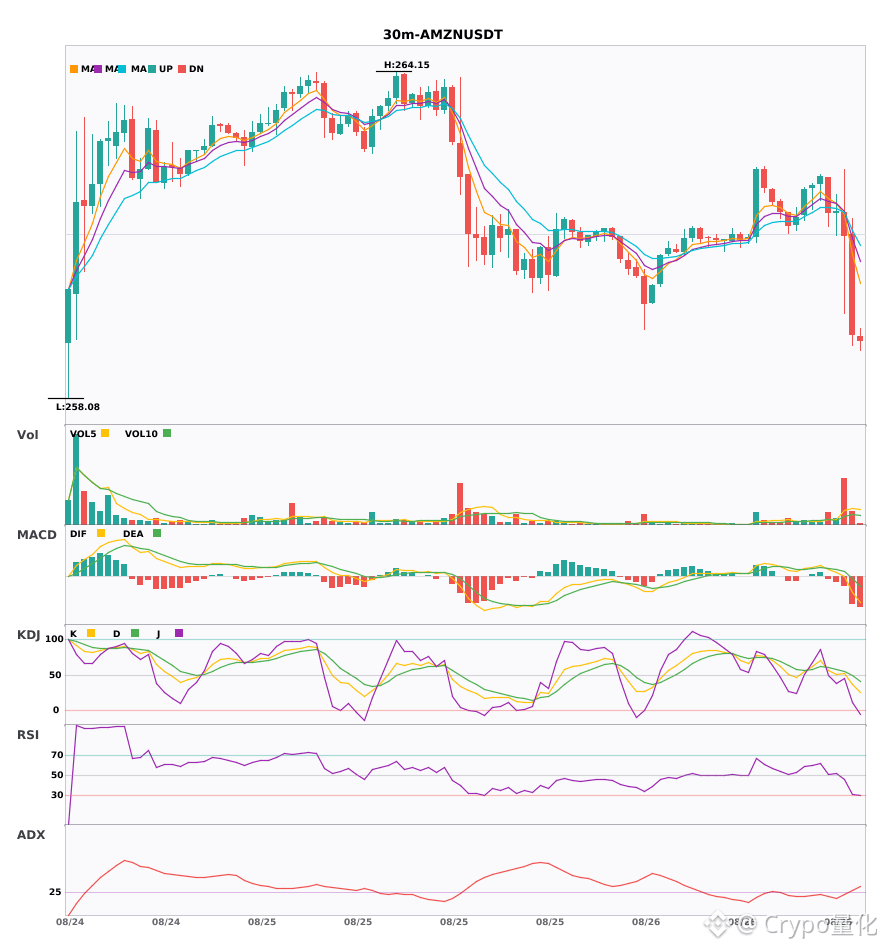The image size is (885, 950).
Task: Click the DN legend text
Action: click(x=196, y=69)
